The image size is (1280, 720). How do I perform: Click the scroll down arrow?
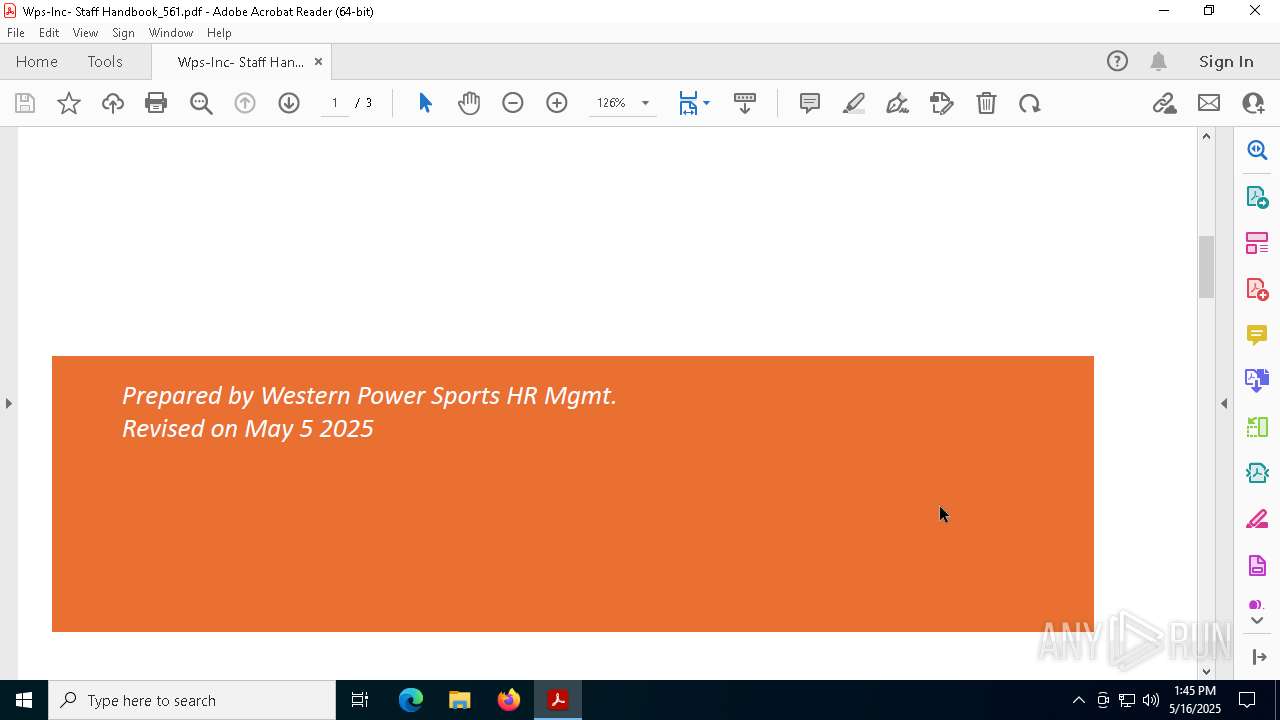tap(1206, 671)
